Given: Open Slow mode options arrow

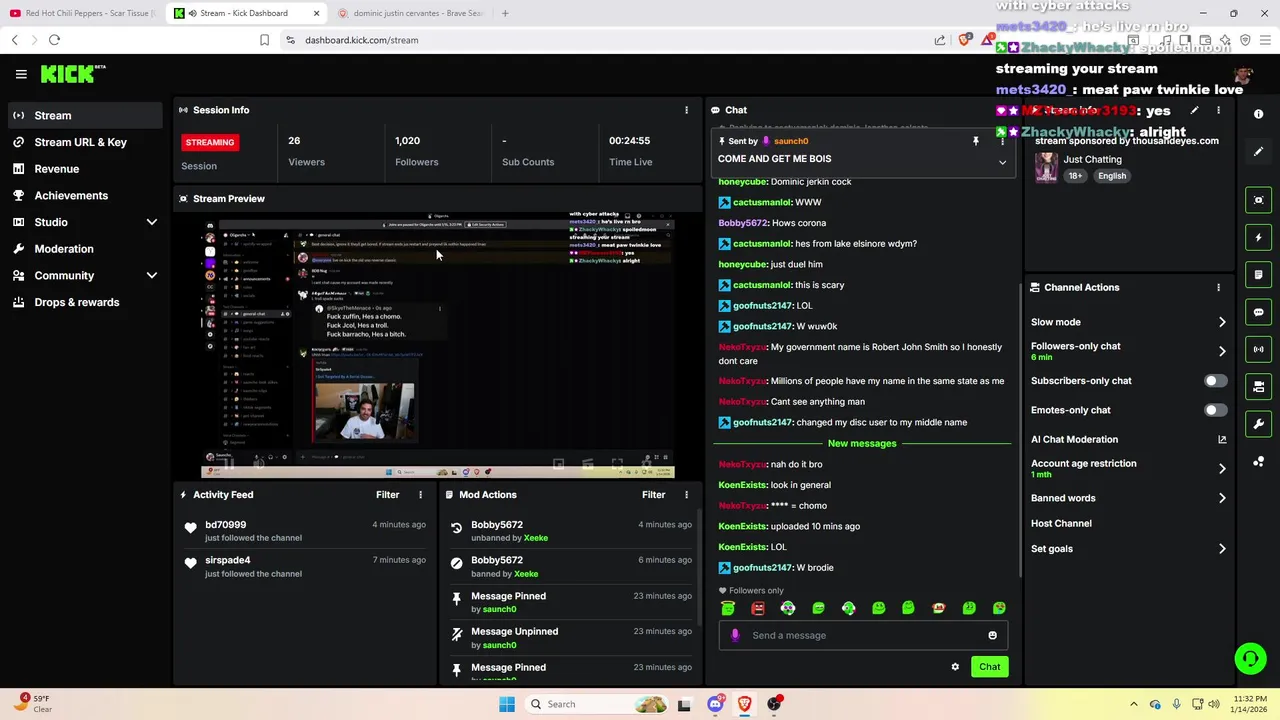Looking at the screenshot, I should (x=1222, y=322).
